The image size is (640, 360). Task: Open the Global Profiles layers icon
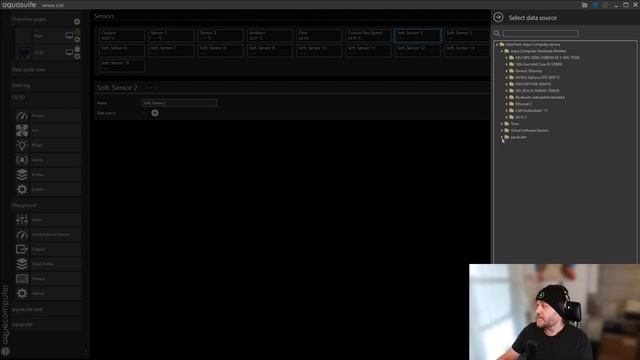point(22,264)
